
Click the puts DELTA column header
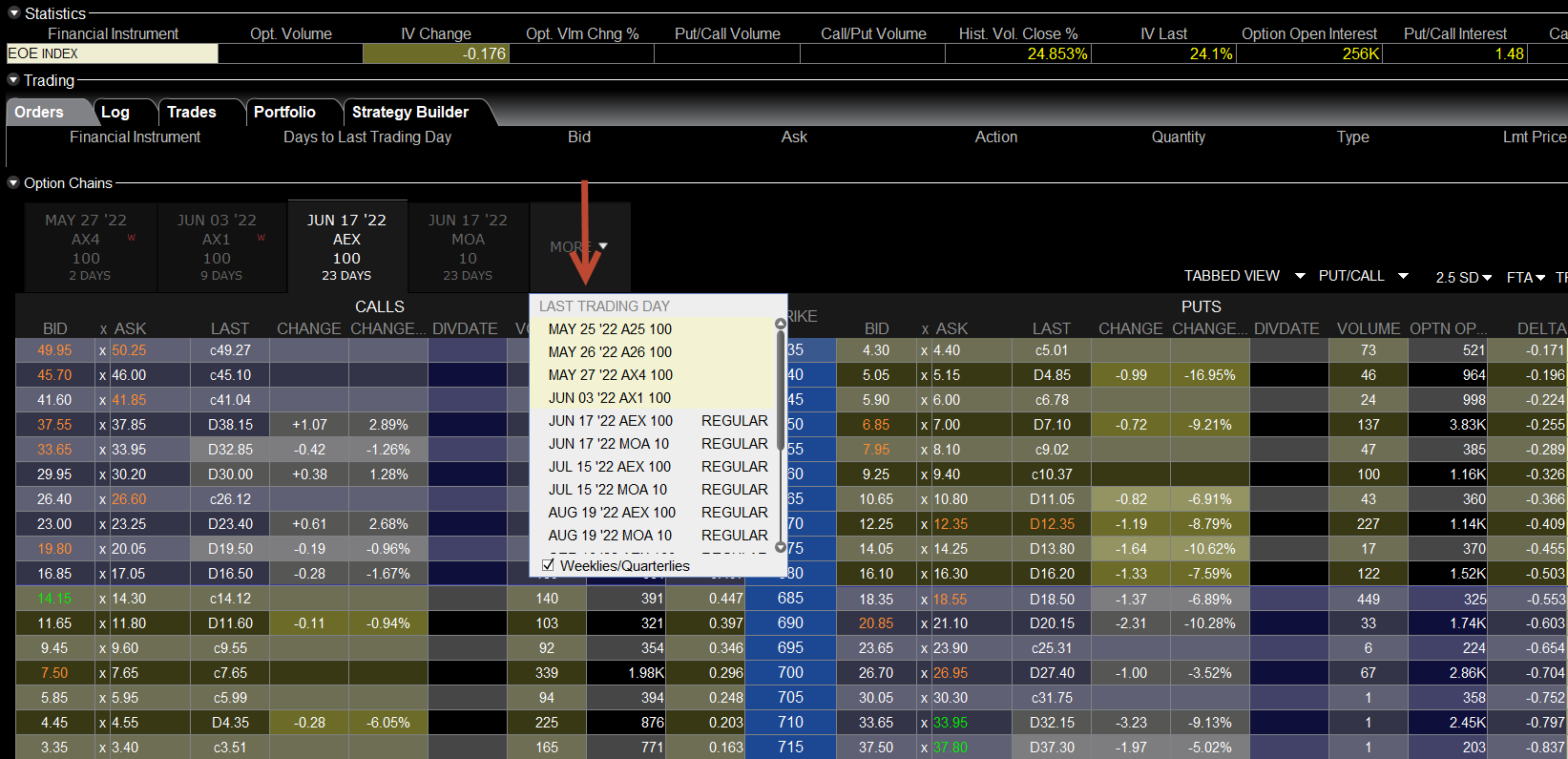[x=1541, y=328]
